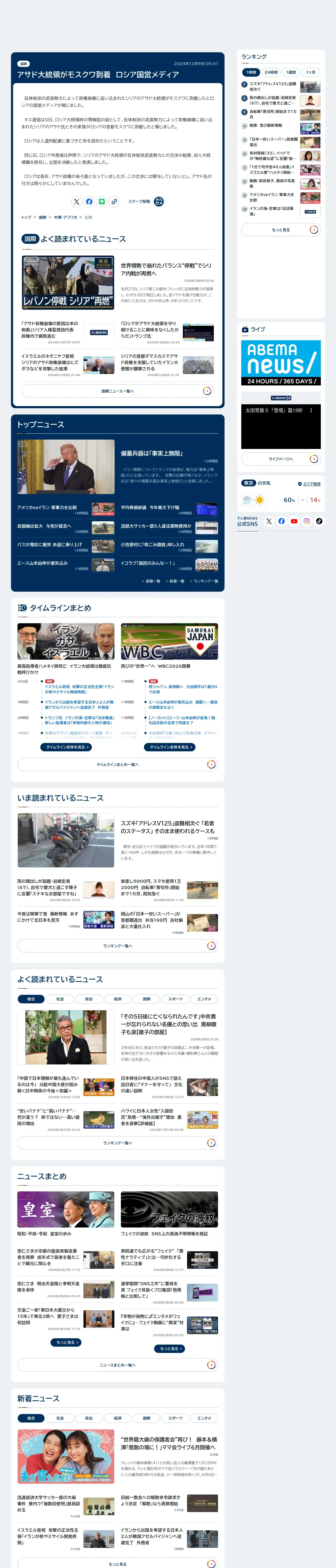The image size is (336, 1568).
Task: Open official X account in 公式SNS row
Action: pos(269,521)
